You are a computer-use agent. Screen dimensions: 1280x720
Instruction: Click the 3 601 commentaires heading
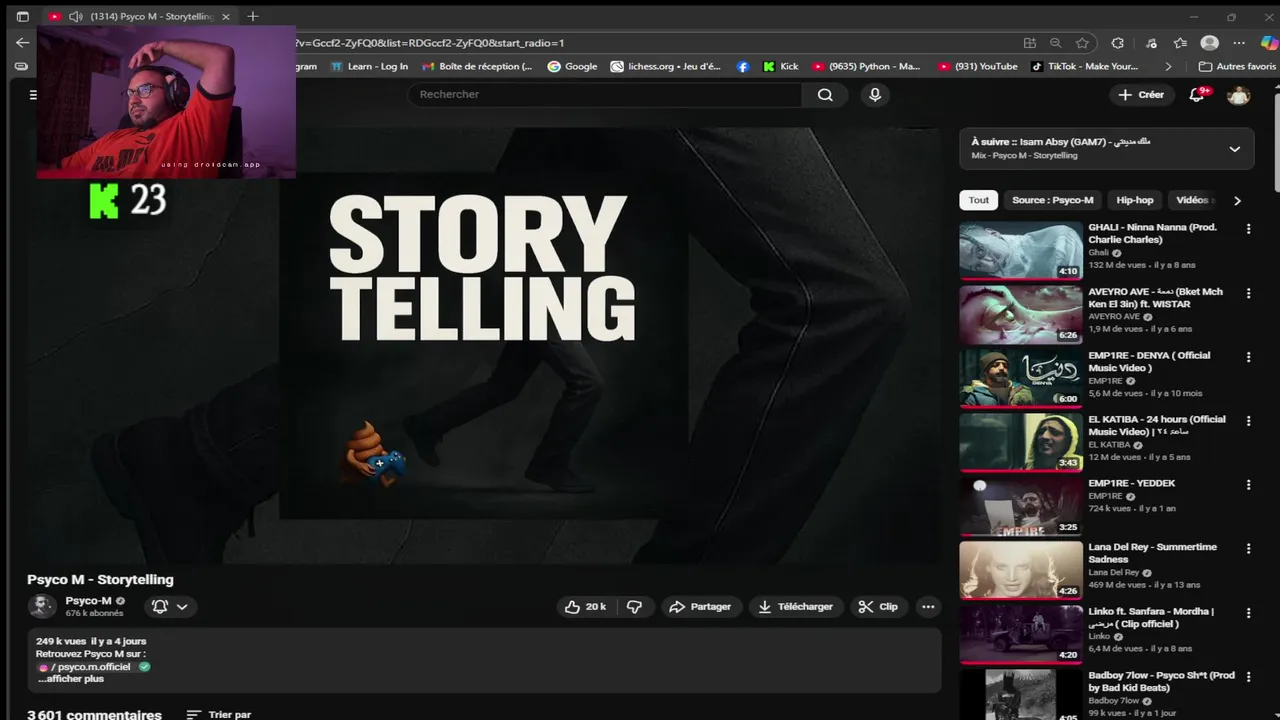[94, 715]
